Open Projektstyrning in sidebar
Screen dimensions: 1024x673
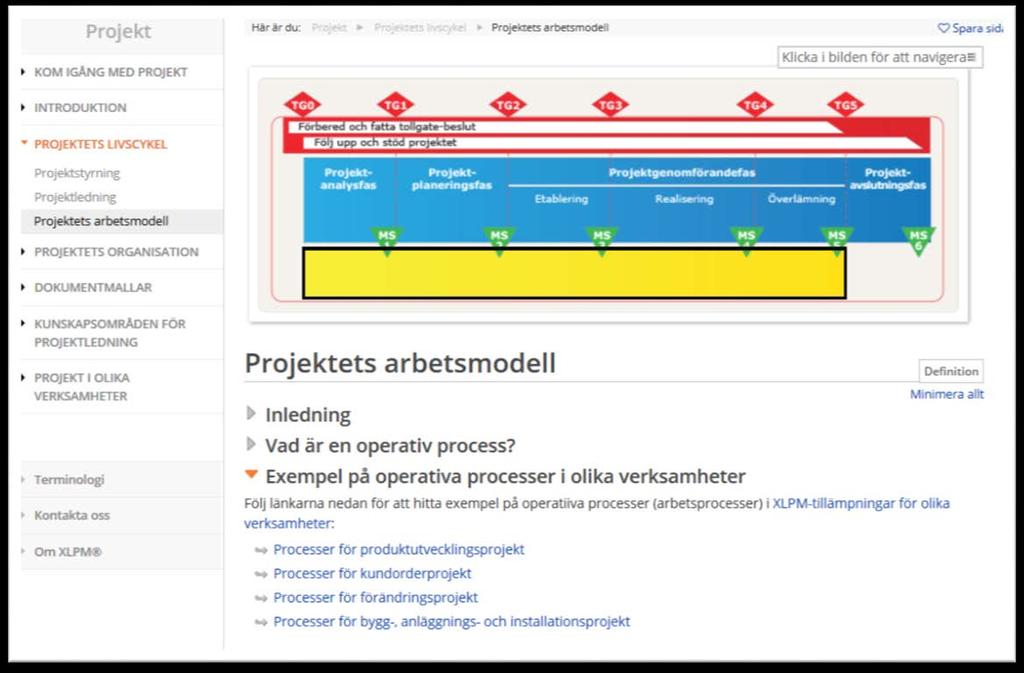coord(77,173)
